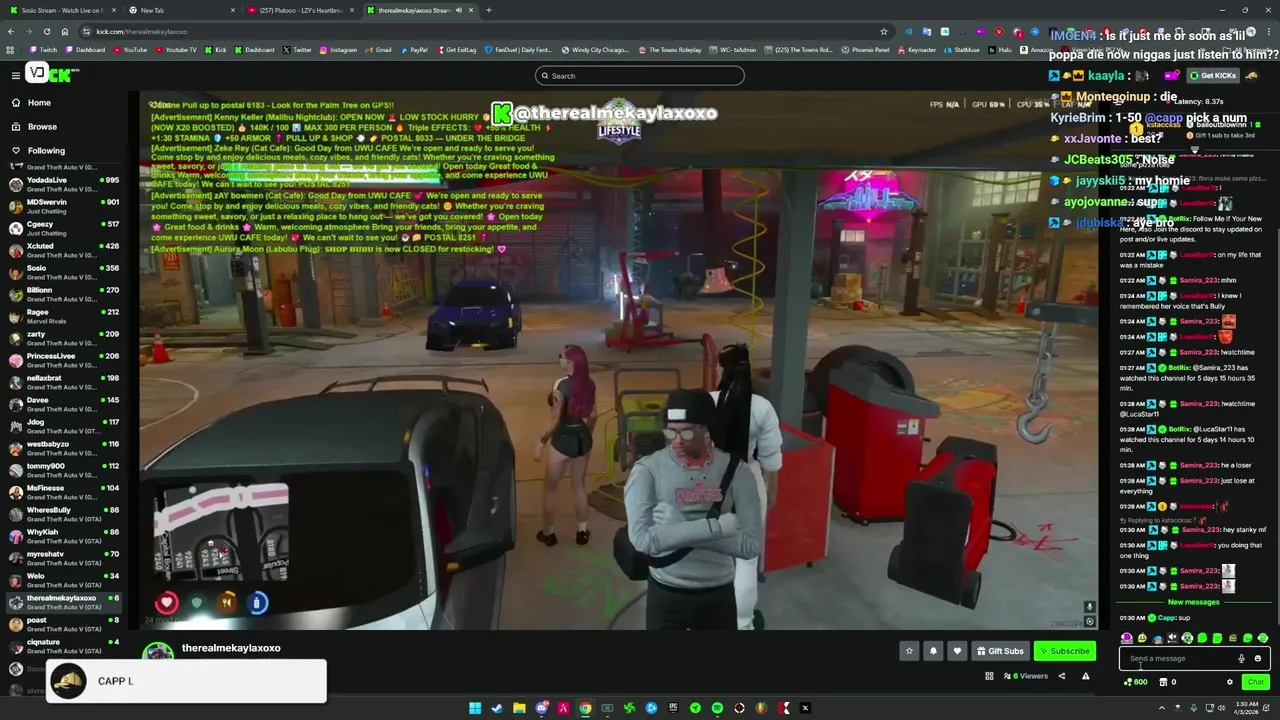Open WhyKiah channel in sidebar
Viewport: 1280px width, 720px height.
(x=63, y=536)
